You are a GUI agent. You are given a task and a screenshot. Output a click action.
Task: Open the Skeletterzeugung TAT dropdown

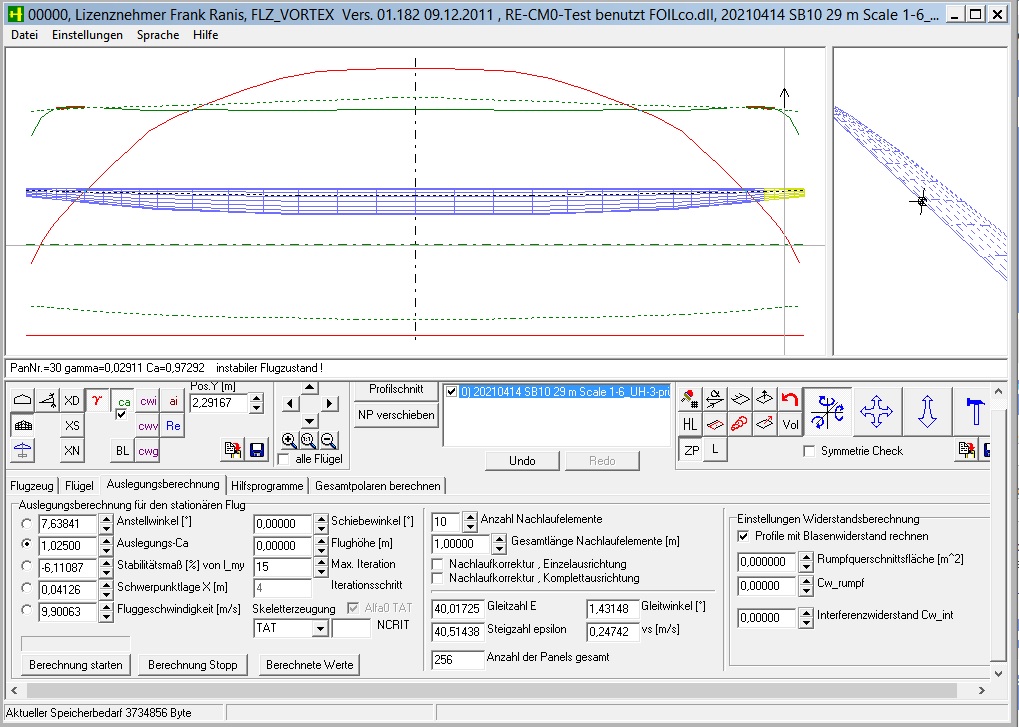pyautogui.click(x=320, y=628)
